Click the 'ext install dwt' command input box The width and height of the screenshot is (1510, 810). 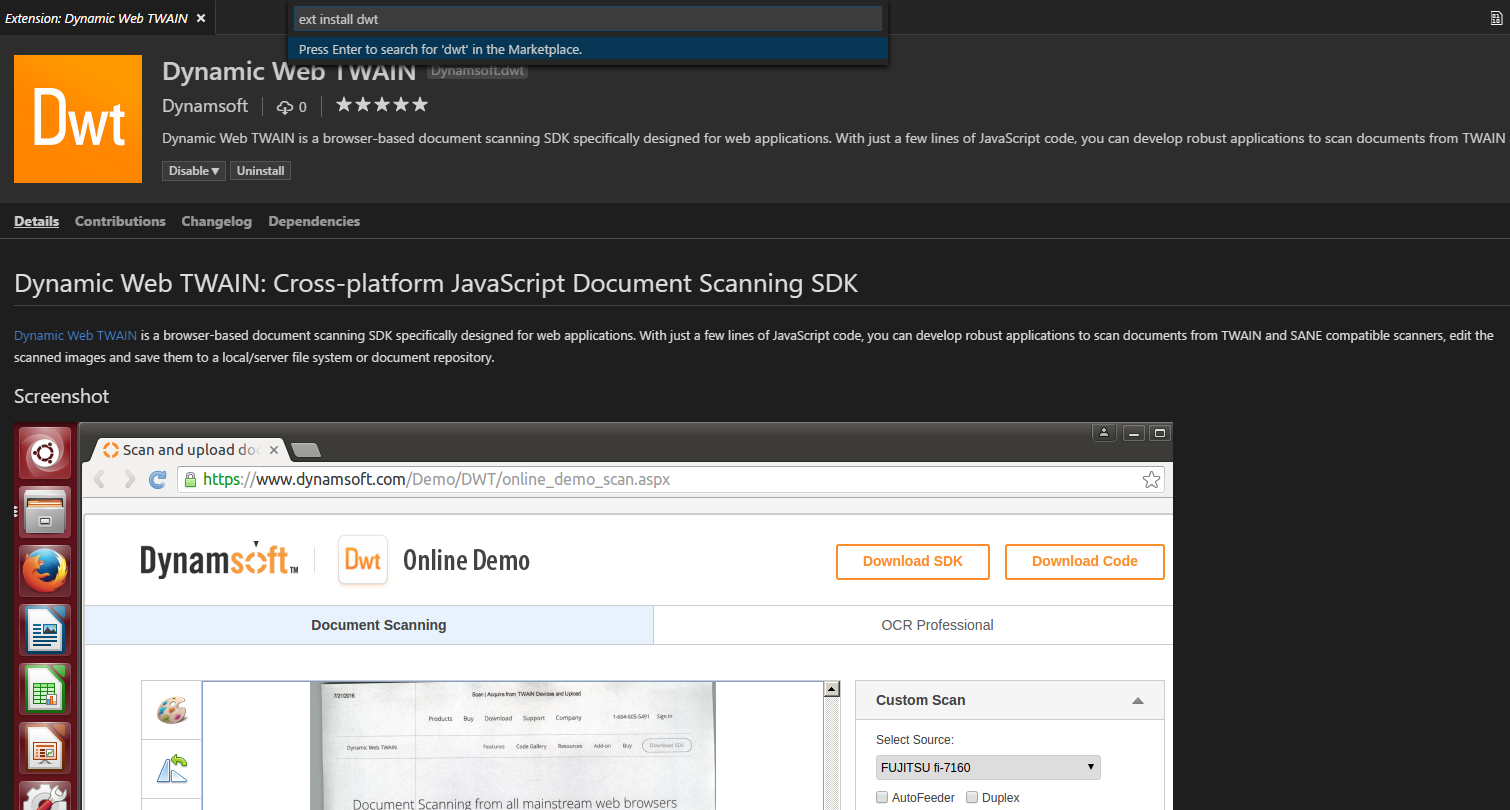click(x=588, y=19)
